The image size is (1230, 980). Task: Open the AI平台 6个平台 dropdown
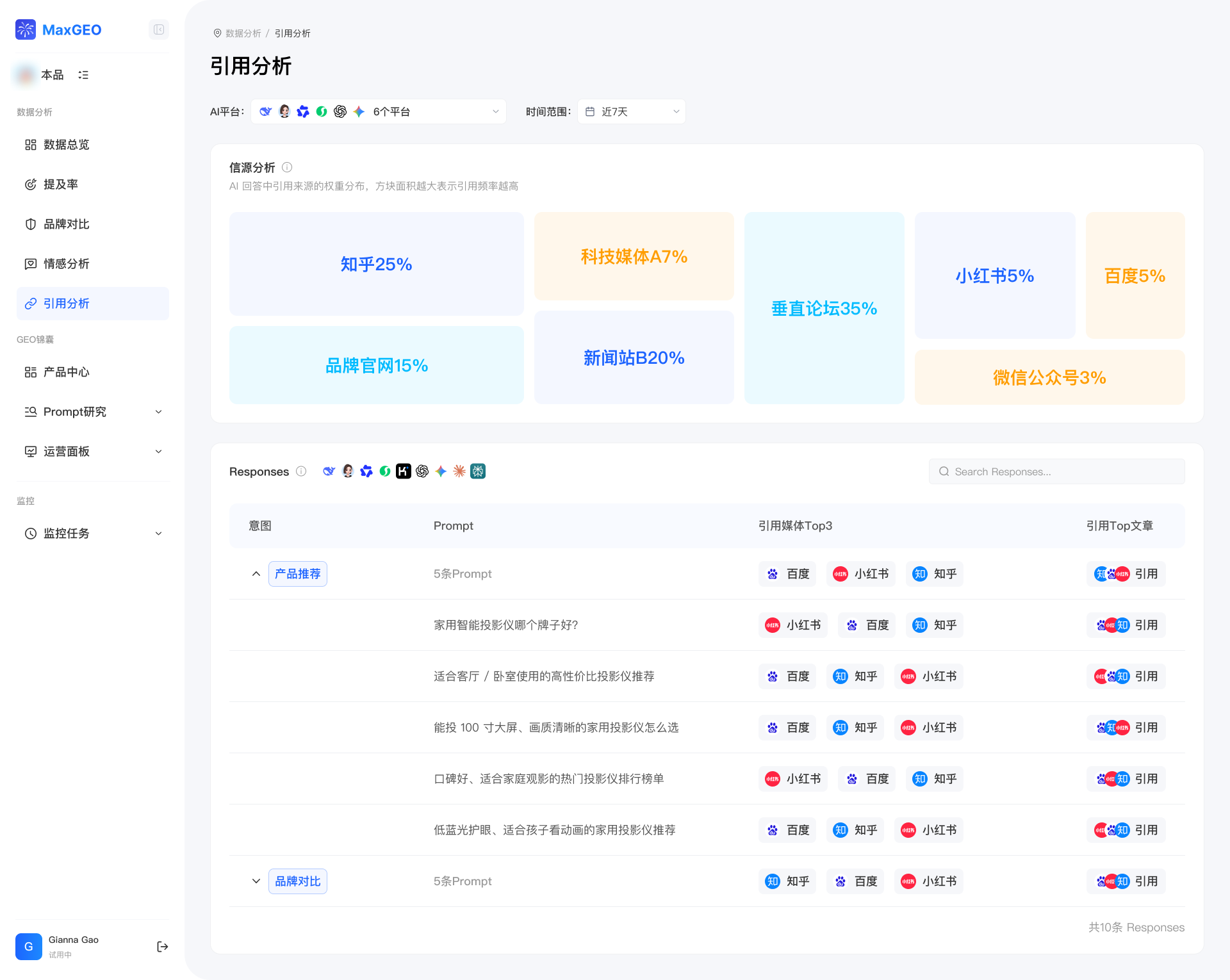(378, 111)
